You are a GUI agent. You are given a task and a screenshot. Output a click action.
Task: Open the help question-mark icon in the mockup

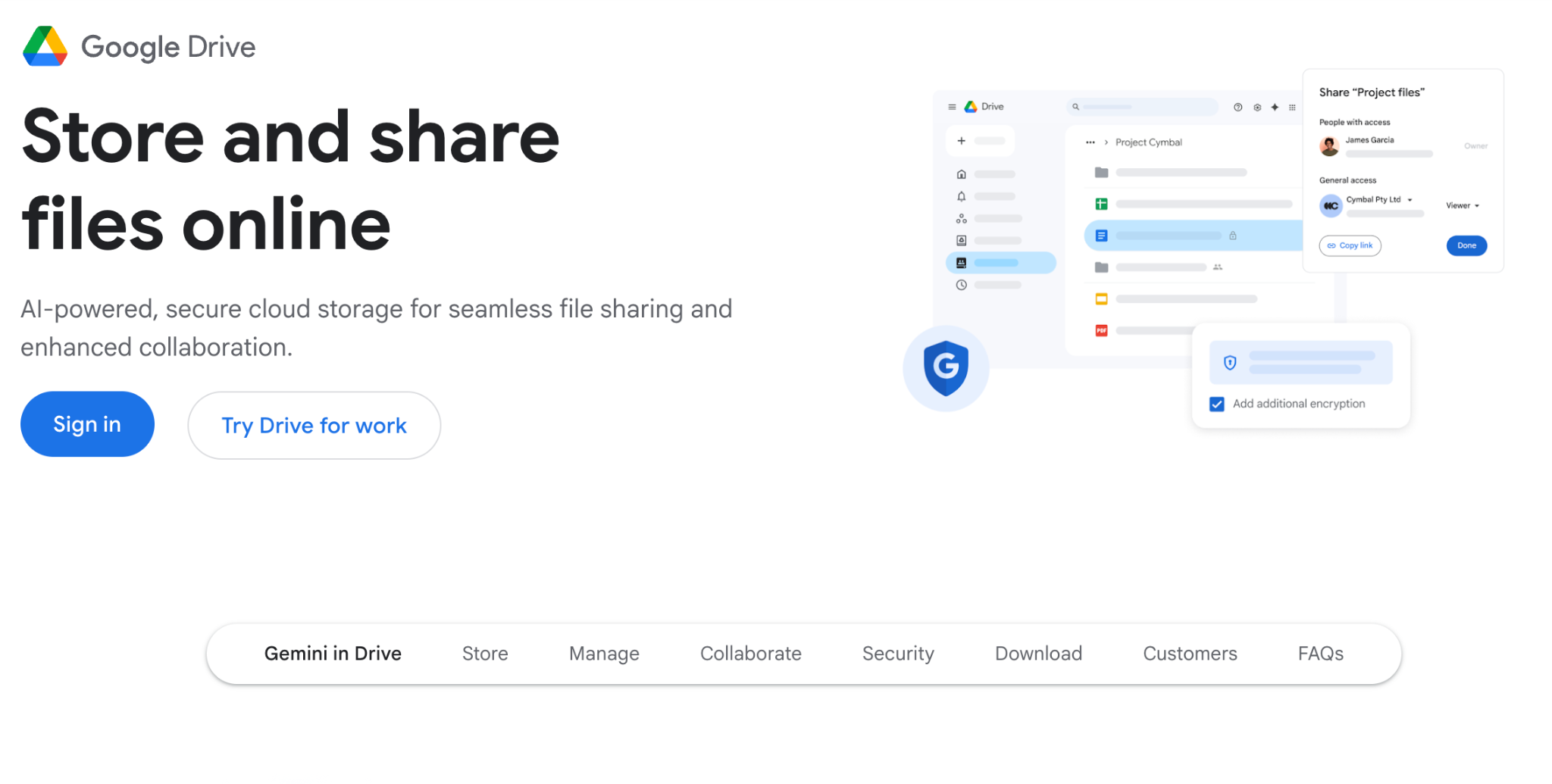pos(1238,107)
